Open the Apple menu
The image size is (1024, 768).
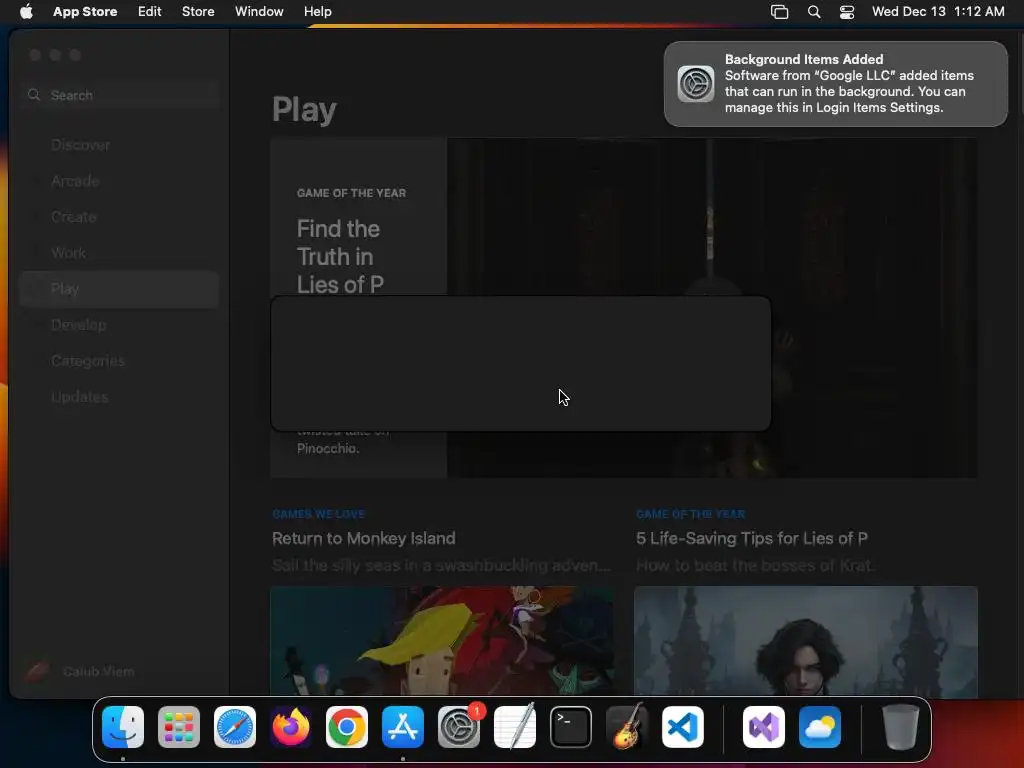[26, 11]
